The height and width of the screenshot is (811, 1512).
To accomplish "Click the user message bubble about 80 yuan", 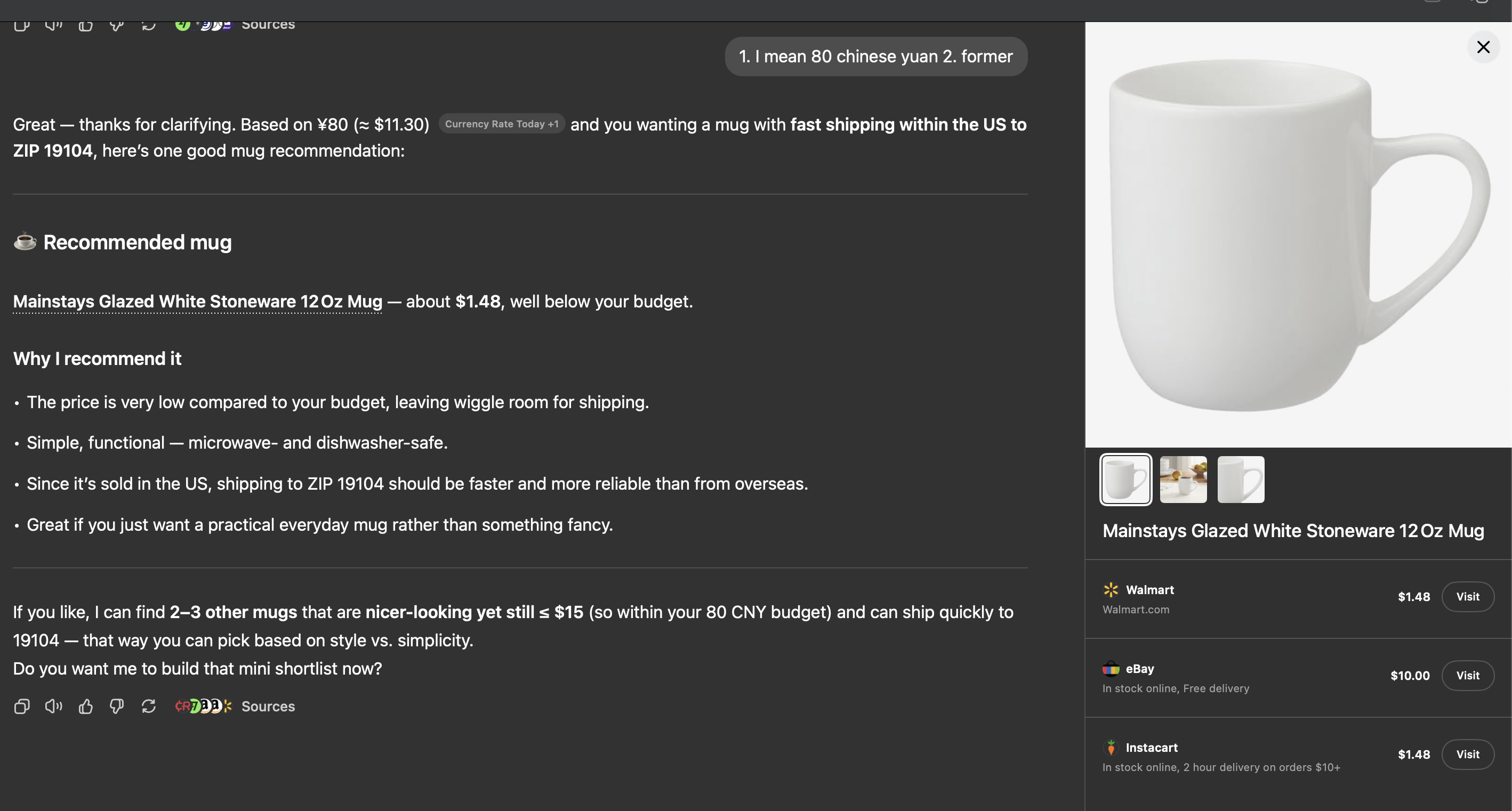I will tap(876, 56).
